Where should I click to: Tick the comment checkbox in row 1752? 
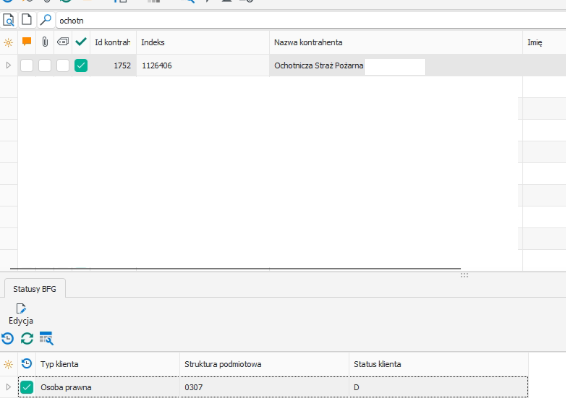coord(27,65)
